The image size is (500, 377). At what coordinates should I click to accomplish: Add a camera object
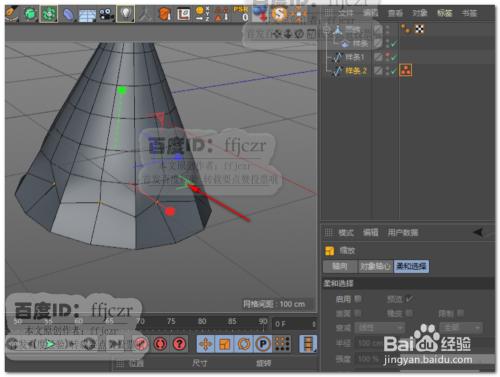[106, 14]
